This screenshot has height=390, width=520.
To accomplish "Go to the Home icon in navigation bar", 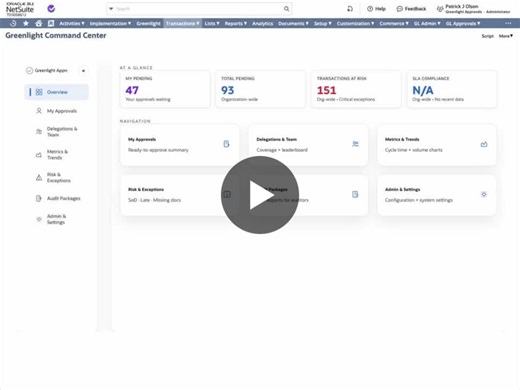I will coord(39,23).
